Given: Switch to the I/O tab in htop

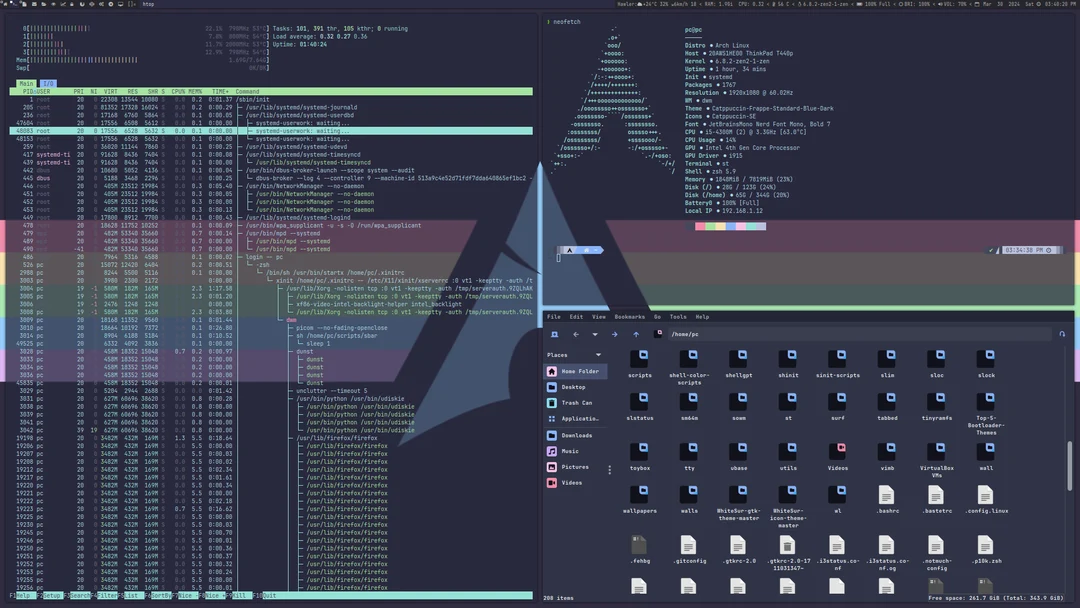Looking at the screenshot, I should 47,84.
